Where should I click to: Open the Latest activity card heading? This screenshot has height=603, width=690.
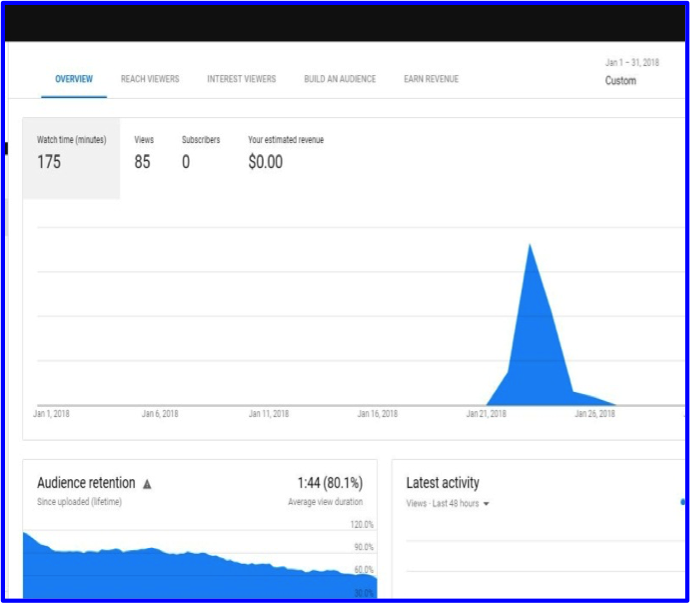[442, 483]
